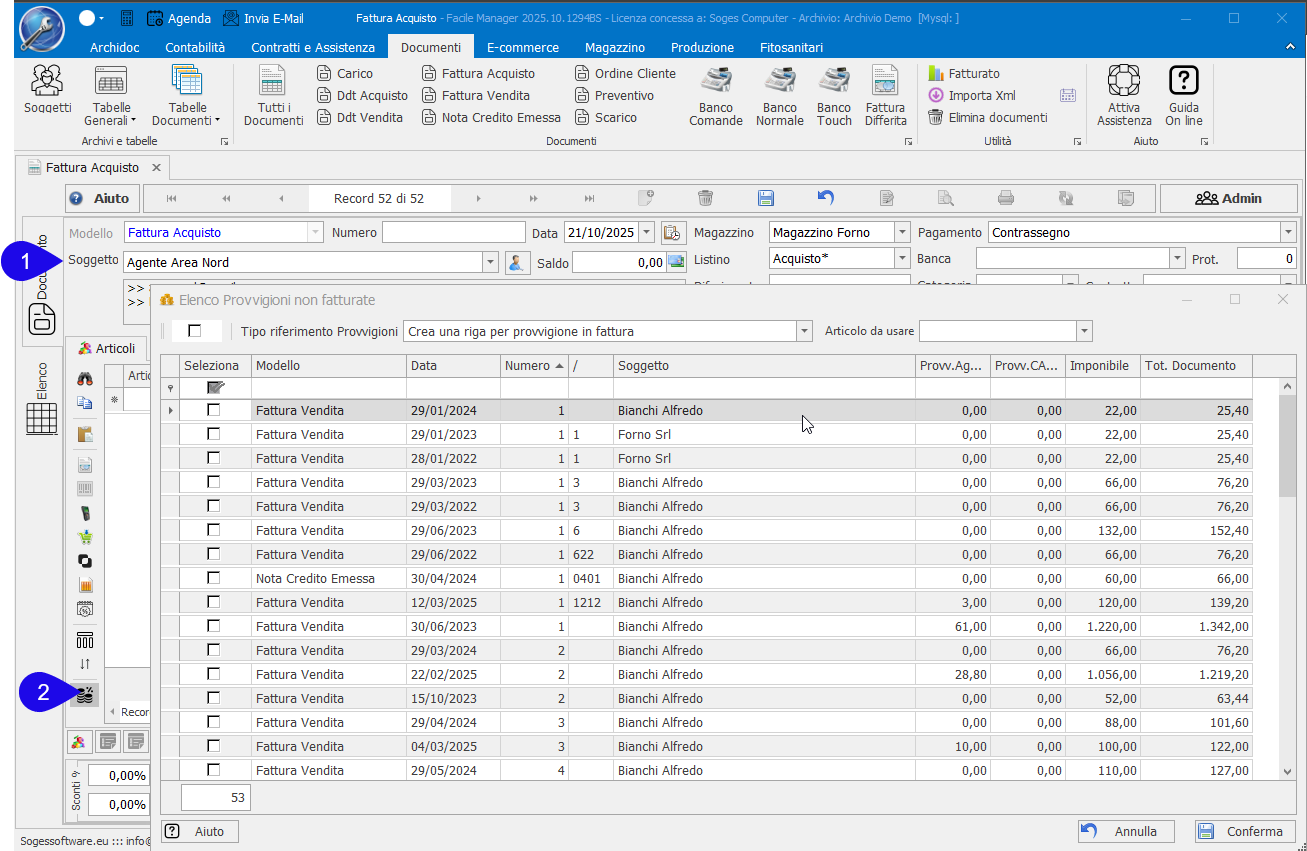Click the save floppy disk toolbar icon
The image size is (1307, 851).
click(x=766, y=198)
